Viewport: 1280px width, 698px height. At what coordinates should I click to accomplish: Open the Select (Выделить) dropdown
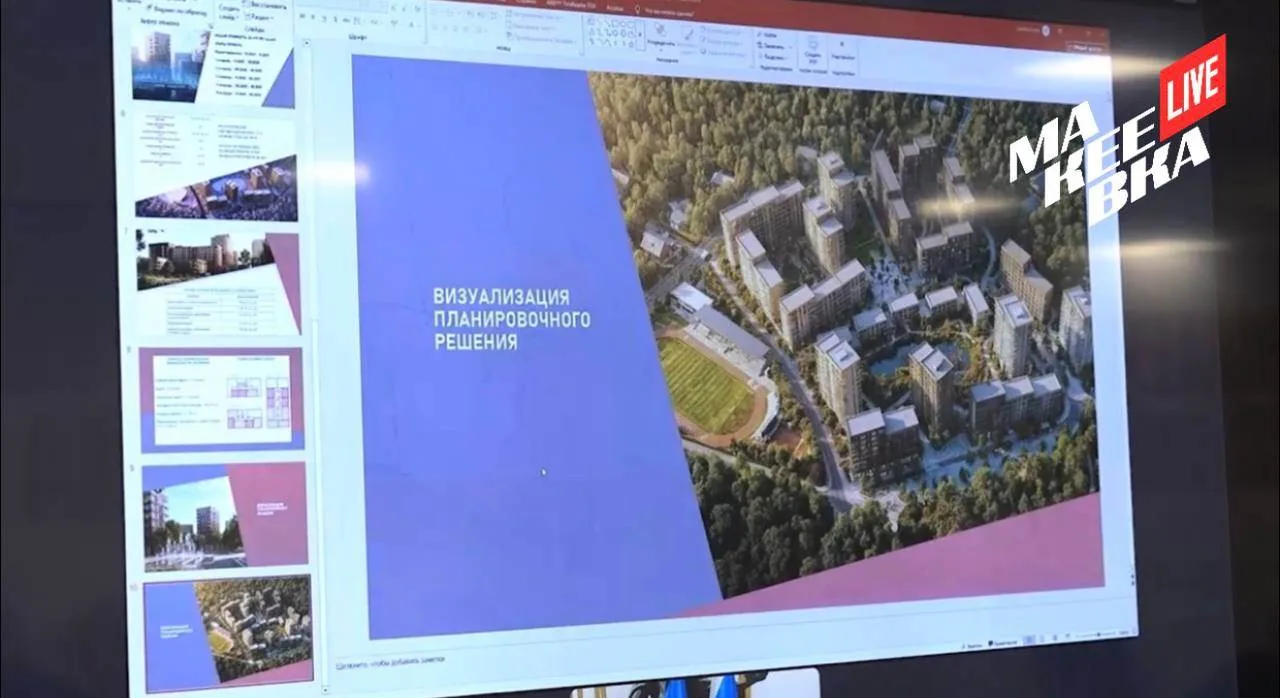tap(775, 57)
